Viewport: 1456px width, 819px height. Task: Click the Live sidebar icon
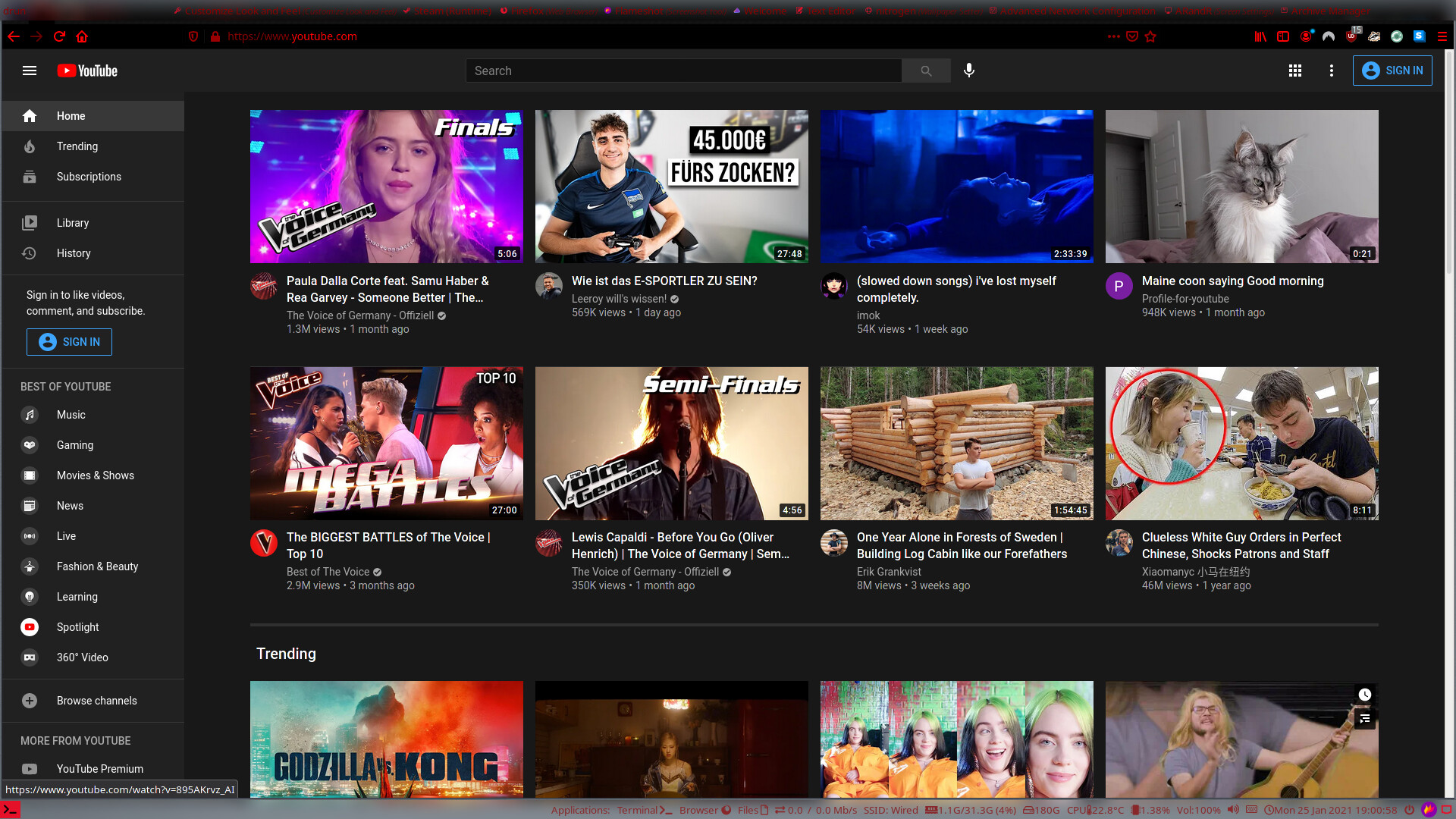pos(30,536)
